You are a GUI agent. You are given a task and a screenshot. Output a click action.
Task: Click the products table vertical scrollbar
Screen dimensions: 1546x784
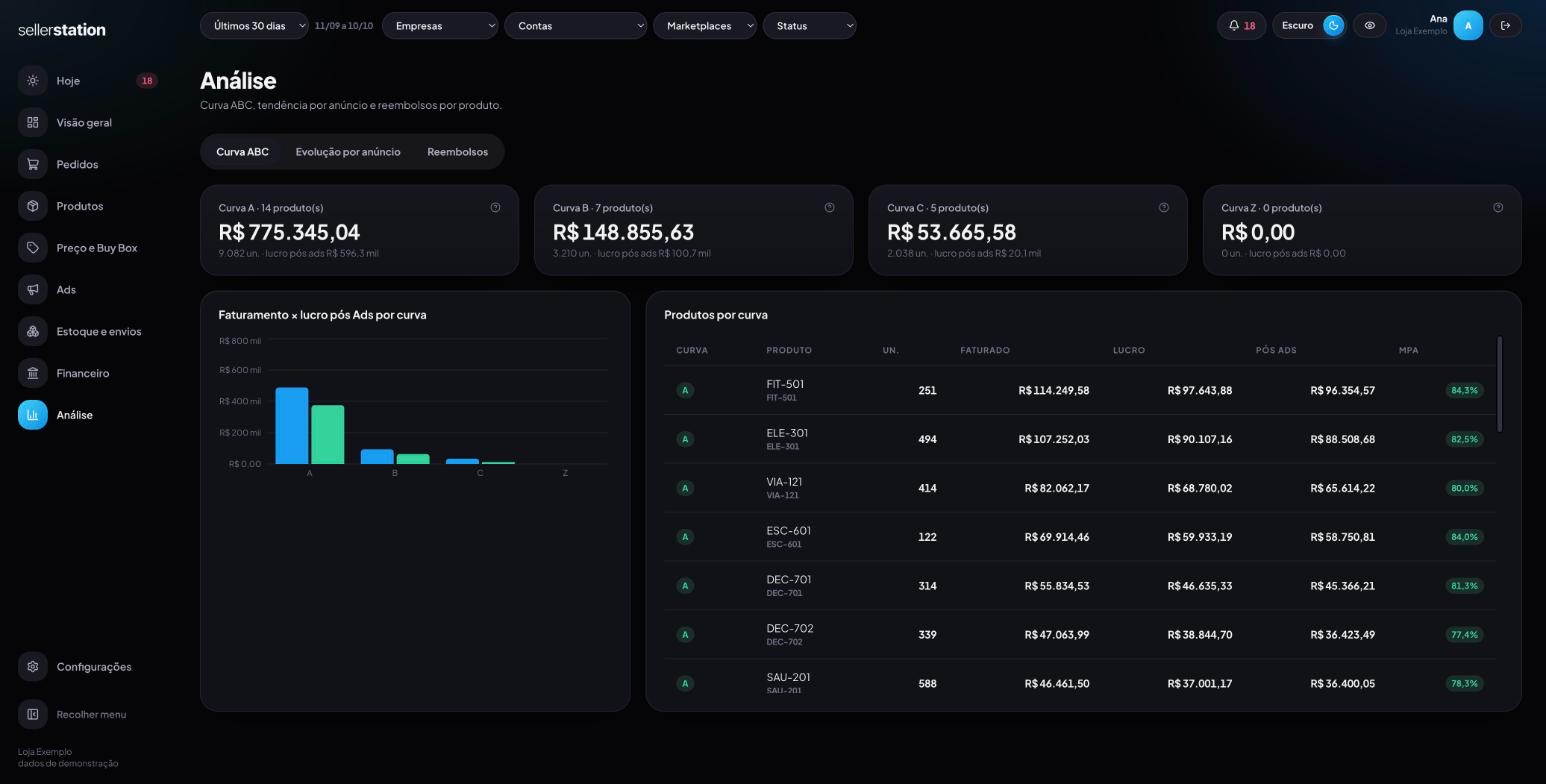[1500, 385]
